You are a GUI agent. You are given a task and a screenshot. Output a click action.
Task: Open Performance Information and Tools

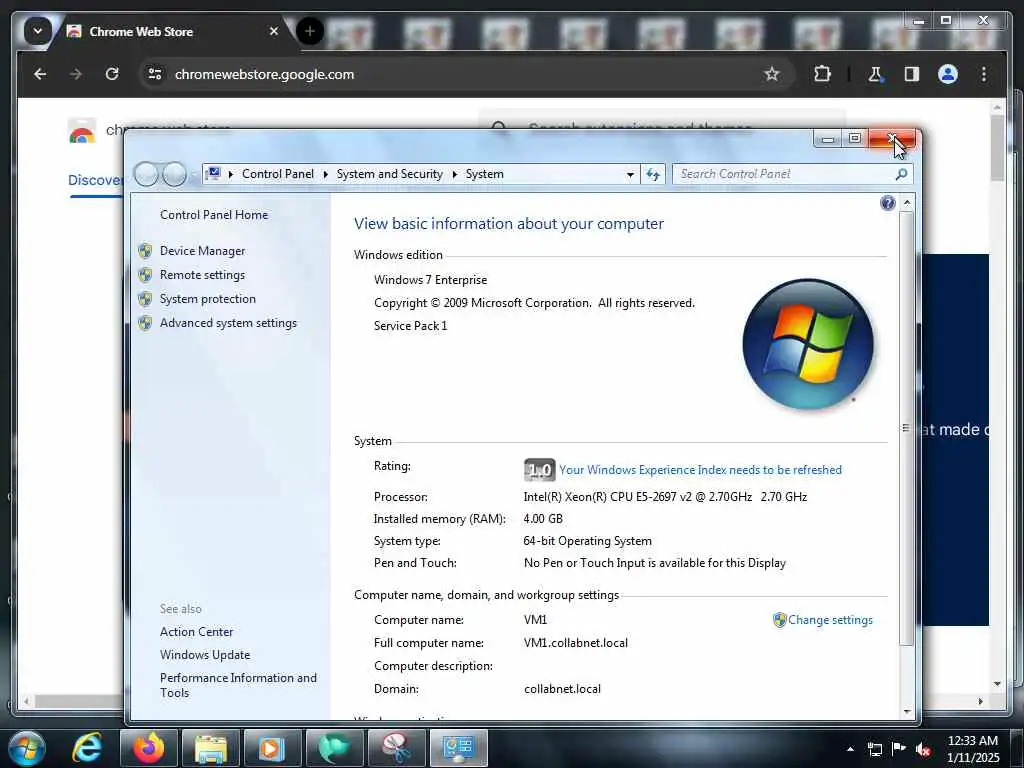(238, 685)
